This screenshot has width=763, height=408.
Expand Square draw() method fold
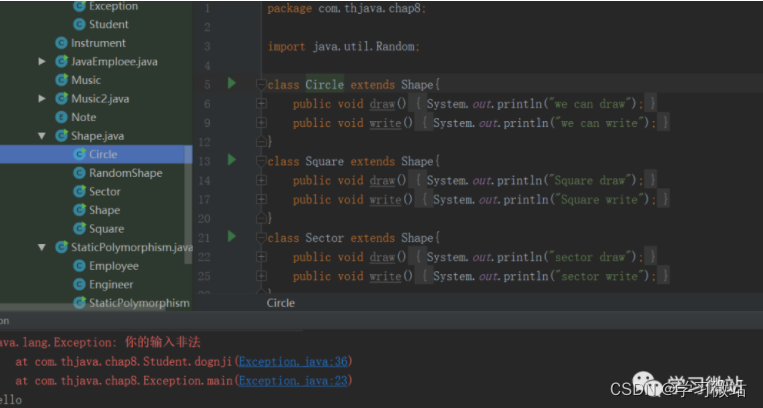[261, 180]
